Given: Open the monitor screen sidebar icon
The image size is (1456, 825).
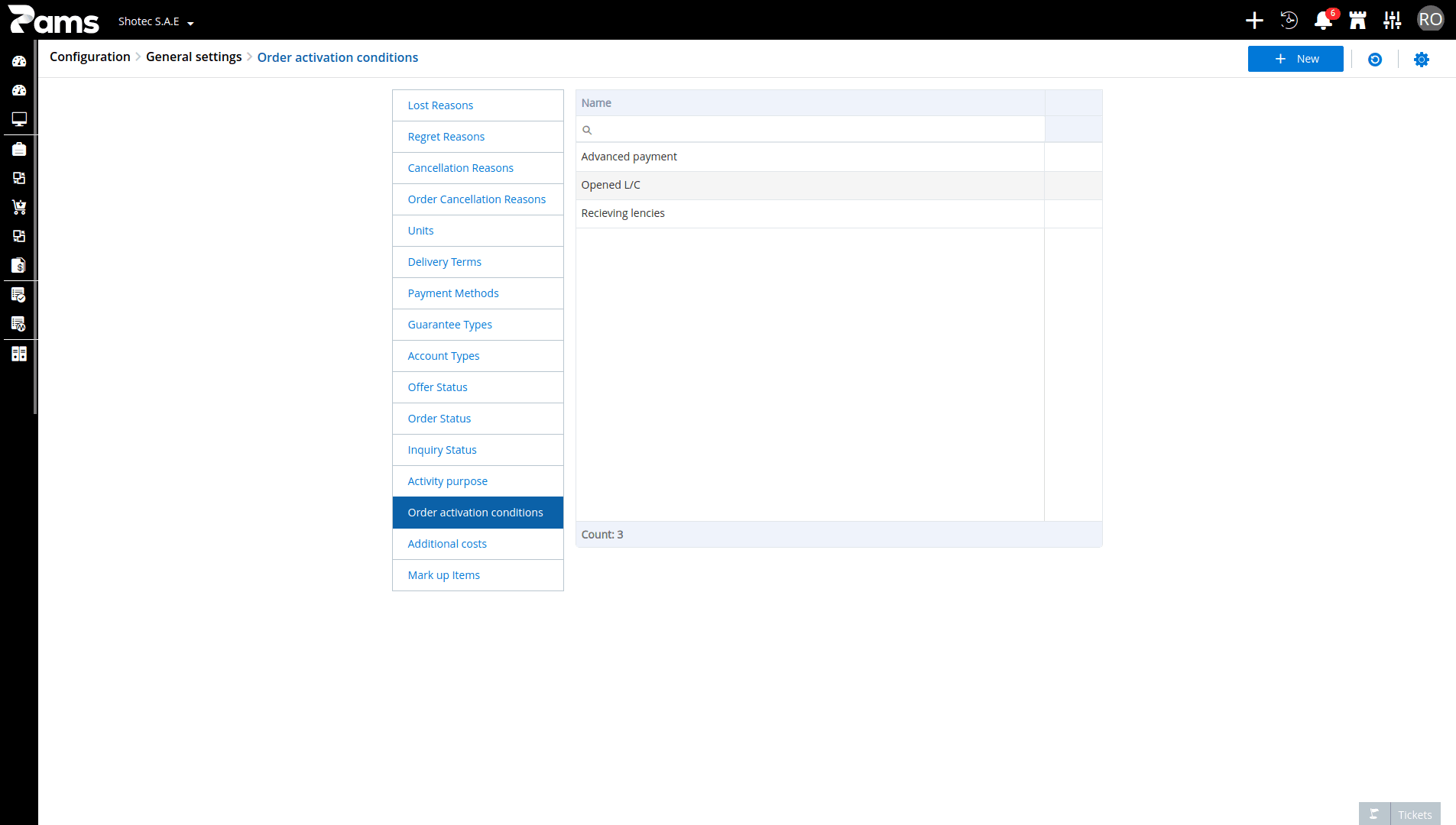Looking at the screenshot, I should pyautogui.click(x=19, y=119).
